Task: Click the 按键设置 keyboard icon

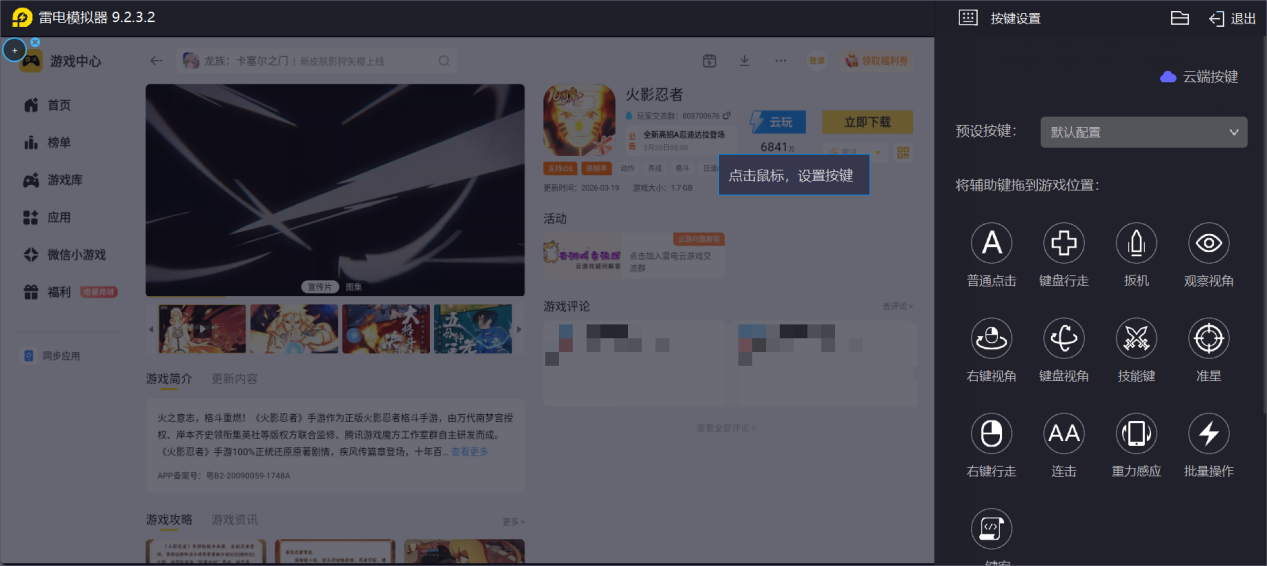Action: [967, 18]
